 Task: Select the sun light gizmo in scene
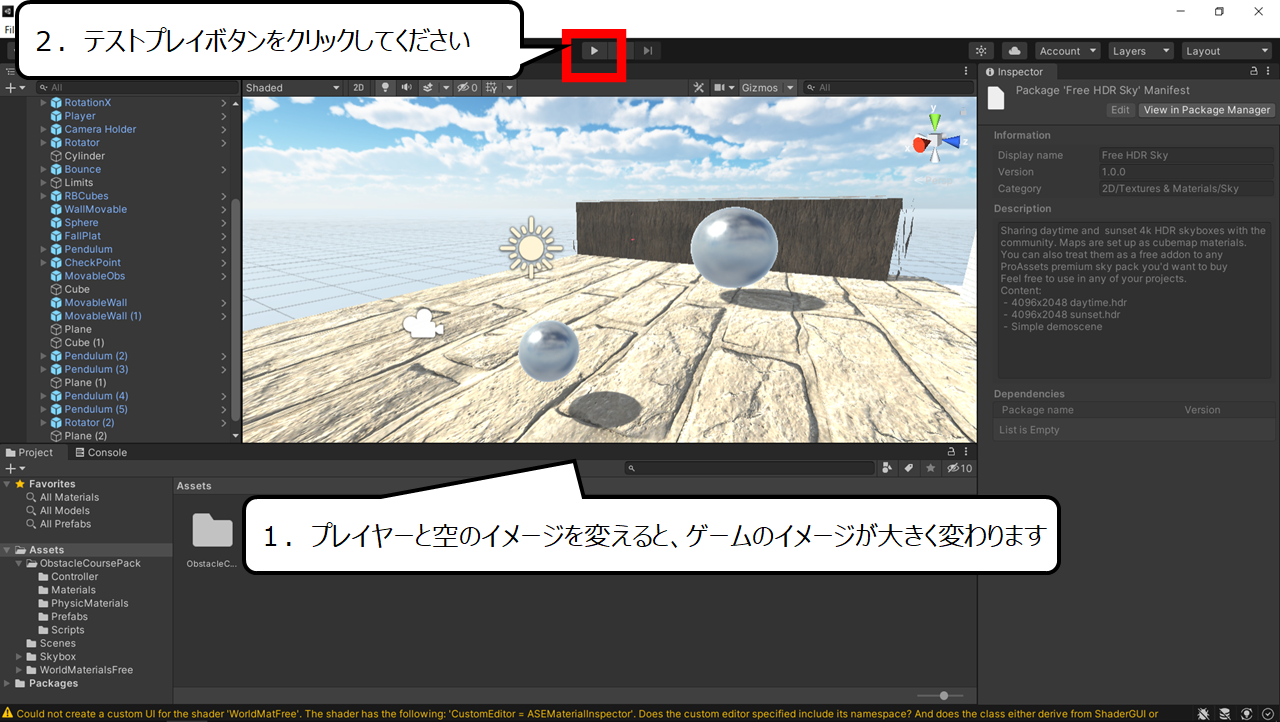click(x=531, y=247)
